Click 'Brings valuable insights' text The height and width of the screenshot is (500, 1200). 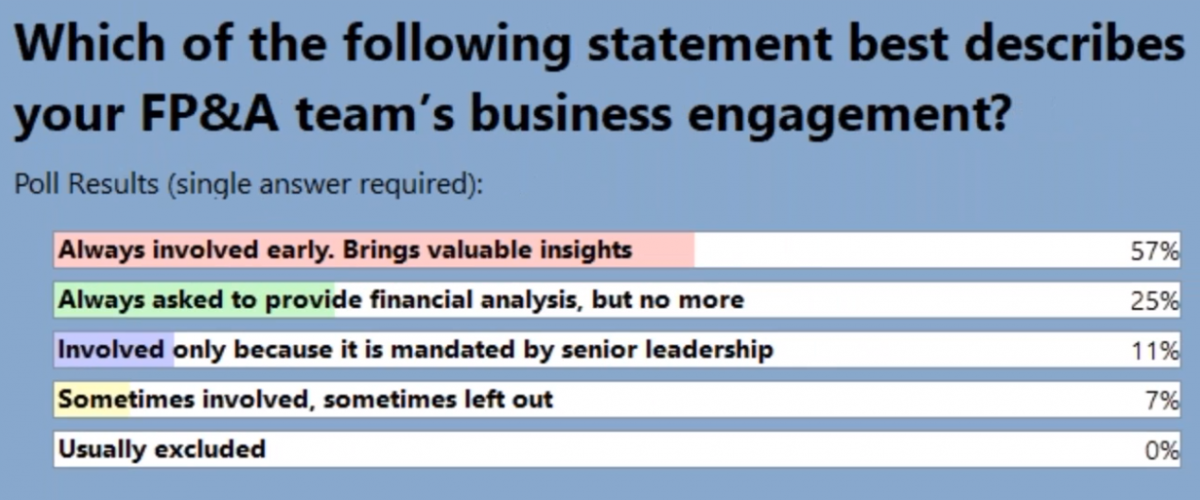pos(488,250)
